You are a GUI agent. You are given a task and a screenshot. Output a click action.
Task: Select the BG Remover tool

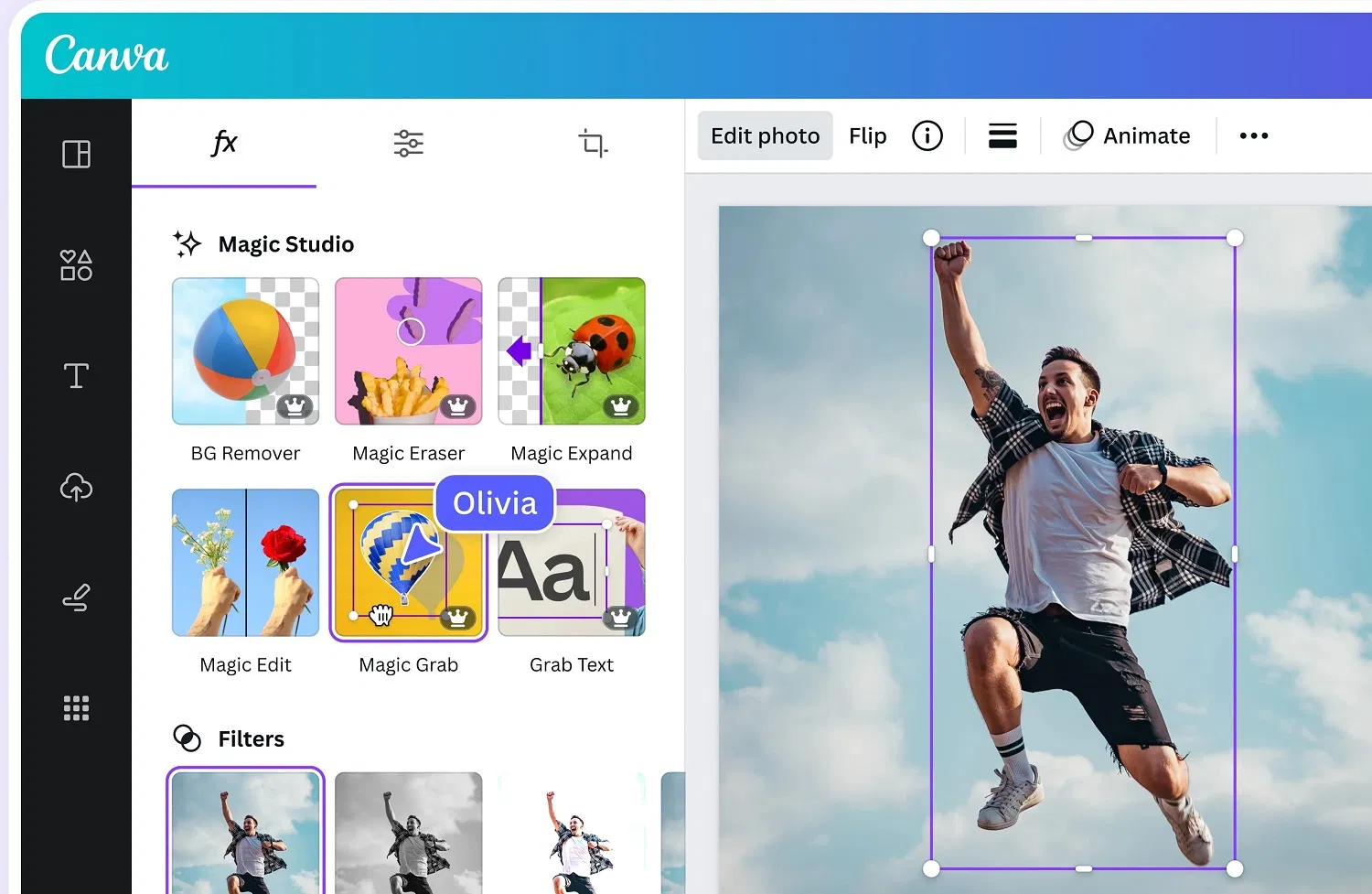[x=245, y=350]
